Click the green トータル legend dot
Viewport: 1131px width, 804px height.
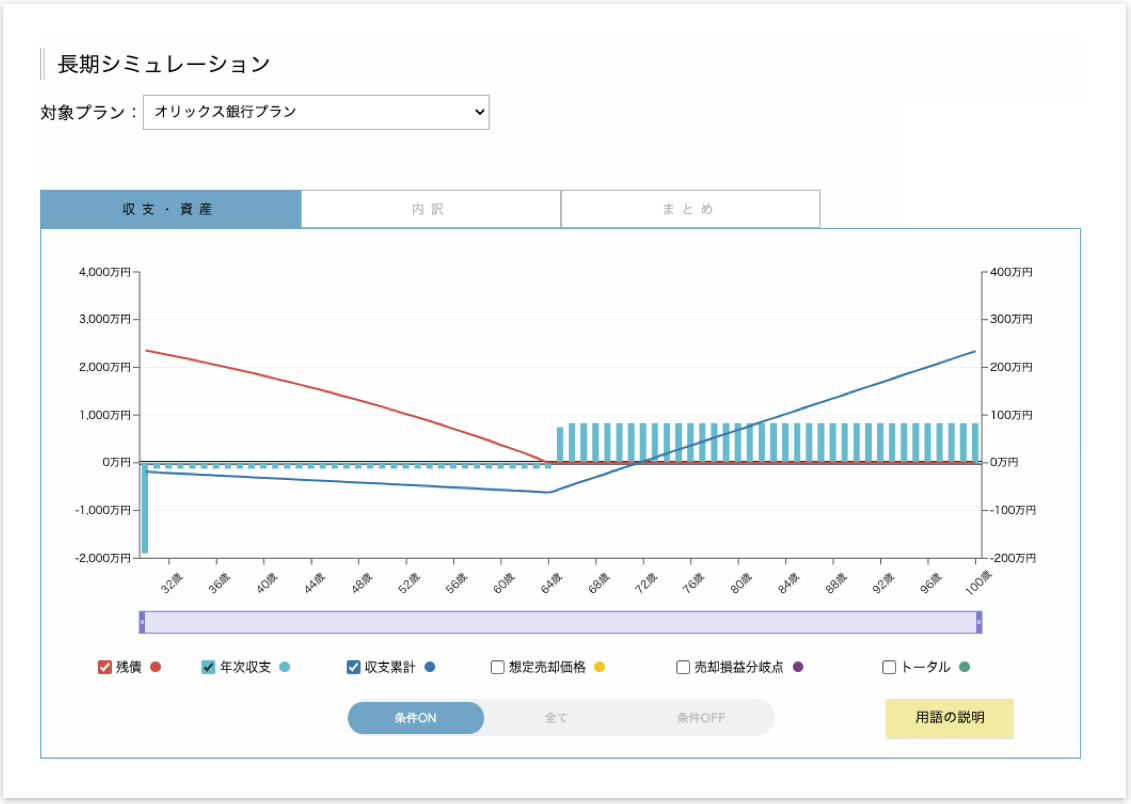click(964, 667)
